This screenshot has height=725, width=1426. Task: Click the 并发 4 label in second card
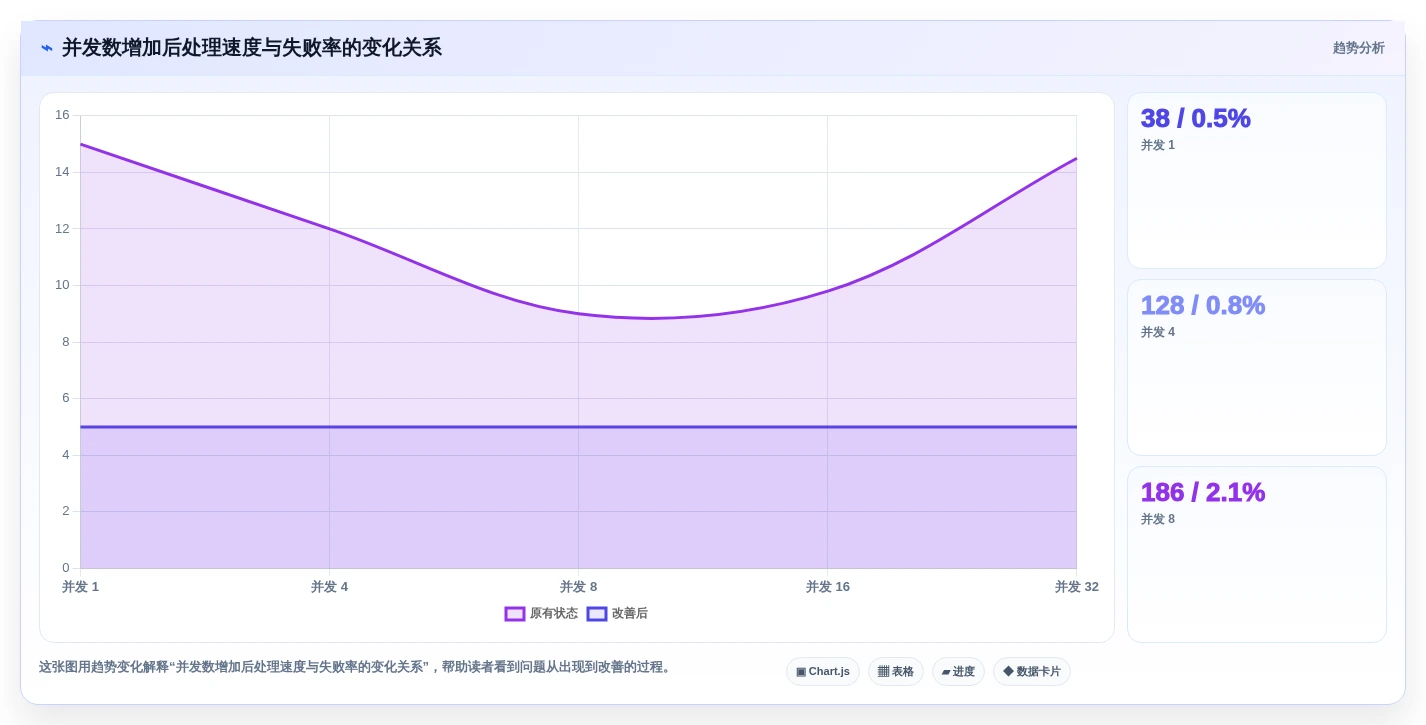point(1158,332)
